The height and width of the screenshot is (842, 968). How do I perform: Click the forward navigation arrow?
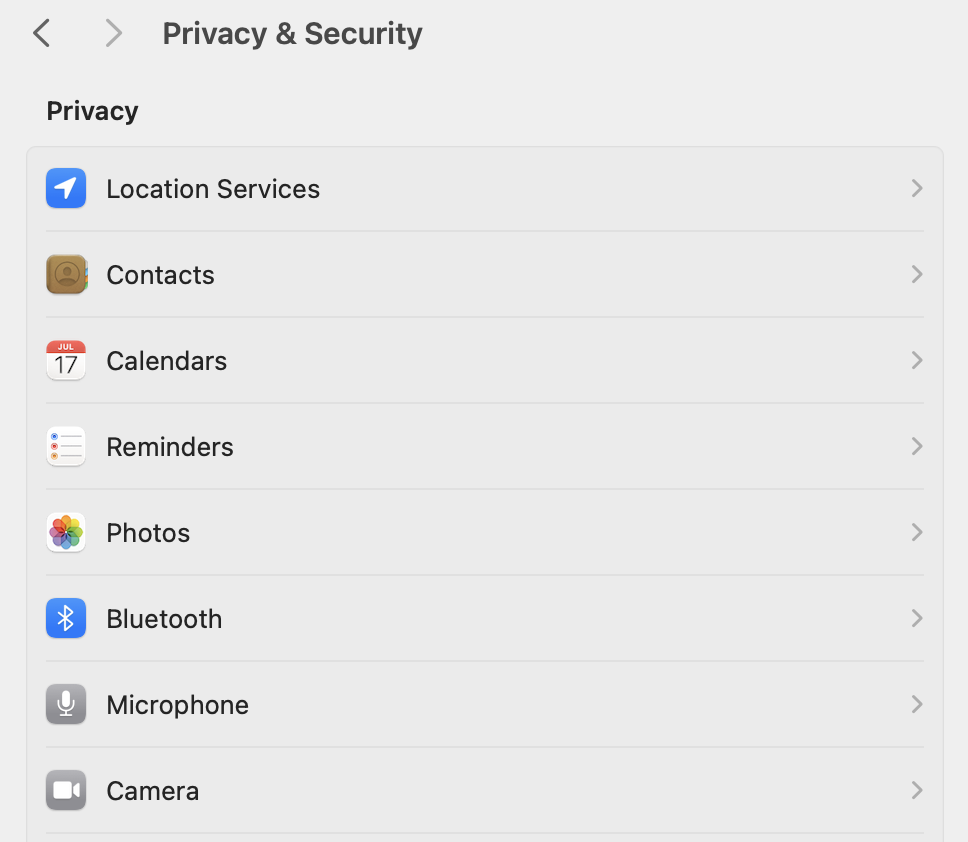[x=113, y=33]
